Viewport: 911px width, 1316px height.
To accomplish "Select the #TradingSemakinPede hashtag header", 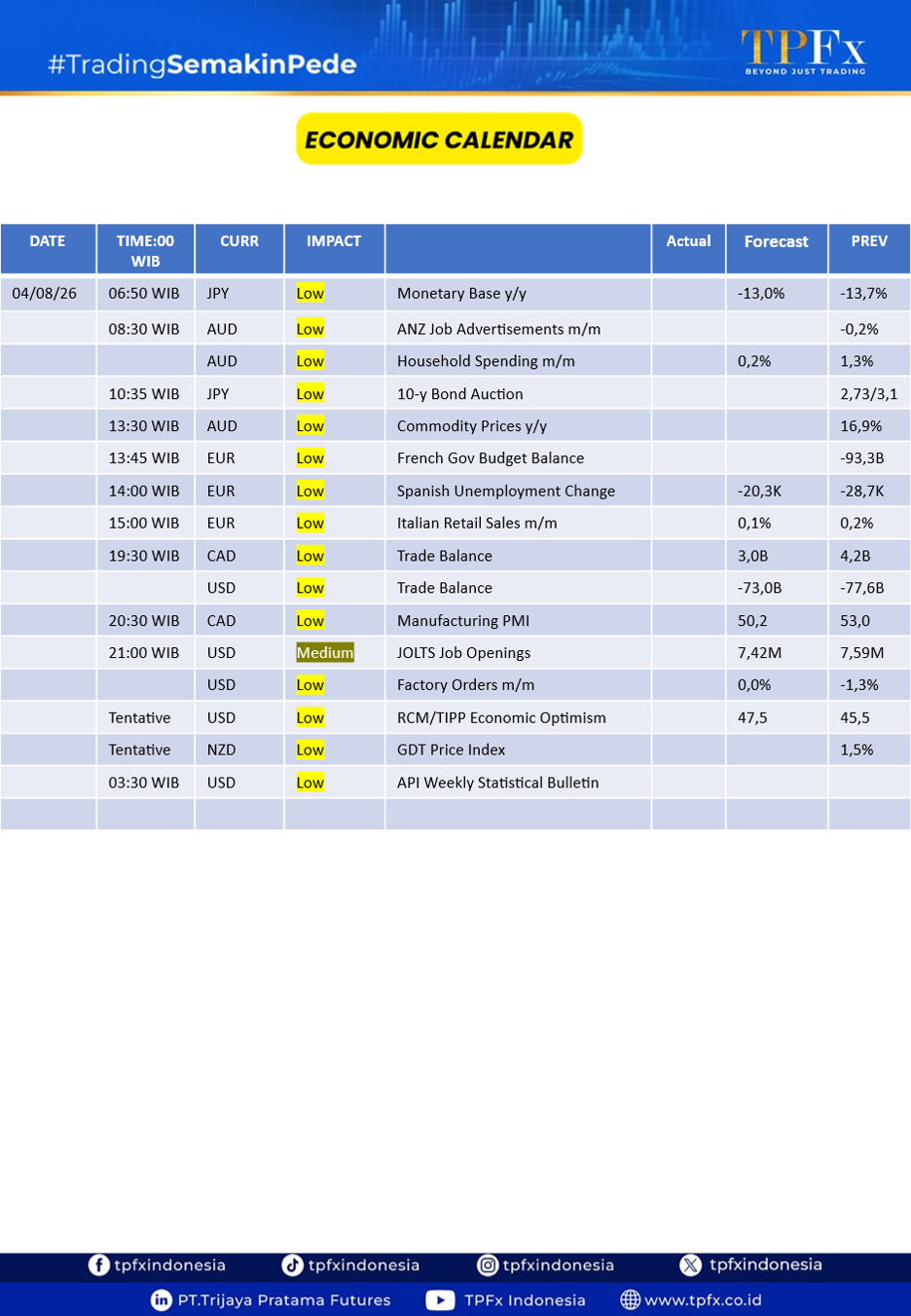I will pos(202,64).
